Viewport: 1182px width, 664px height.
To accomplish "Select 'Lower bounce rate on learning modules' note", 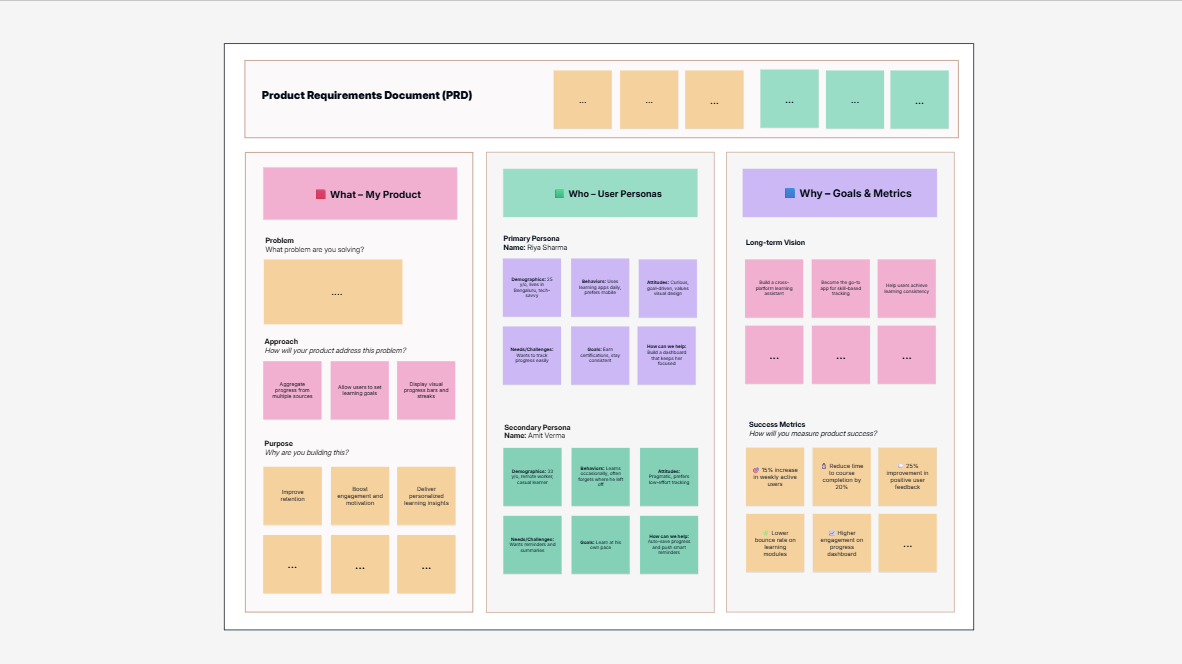I will [775, 543].
